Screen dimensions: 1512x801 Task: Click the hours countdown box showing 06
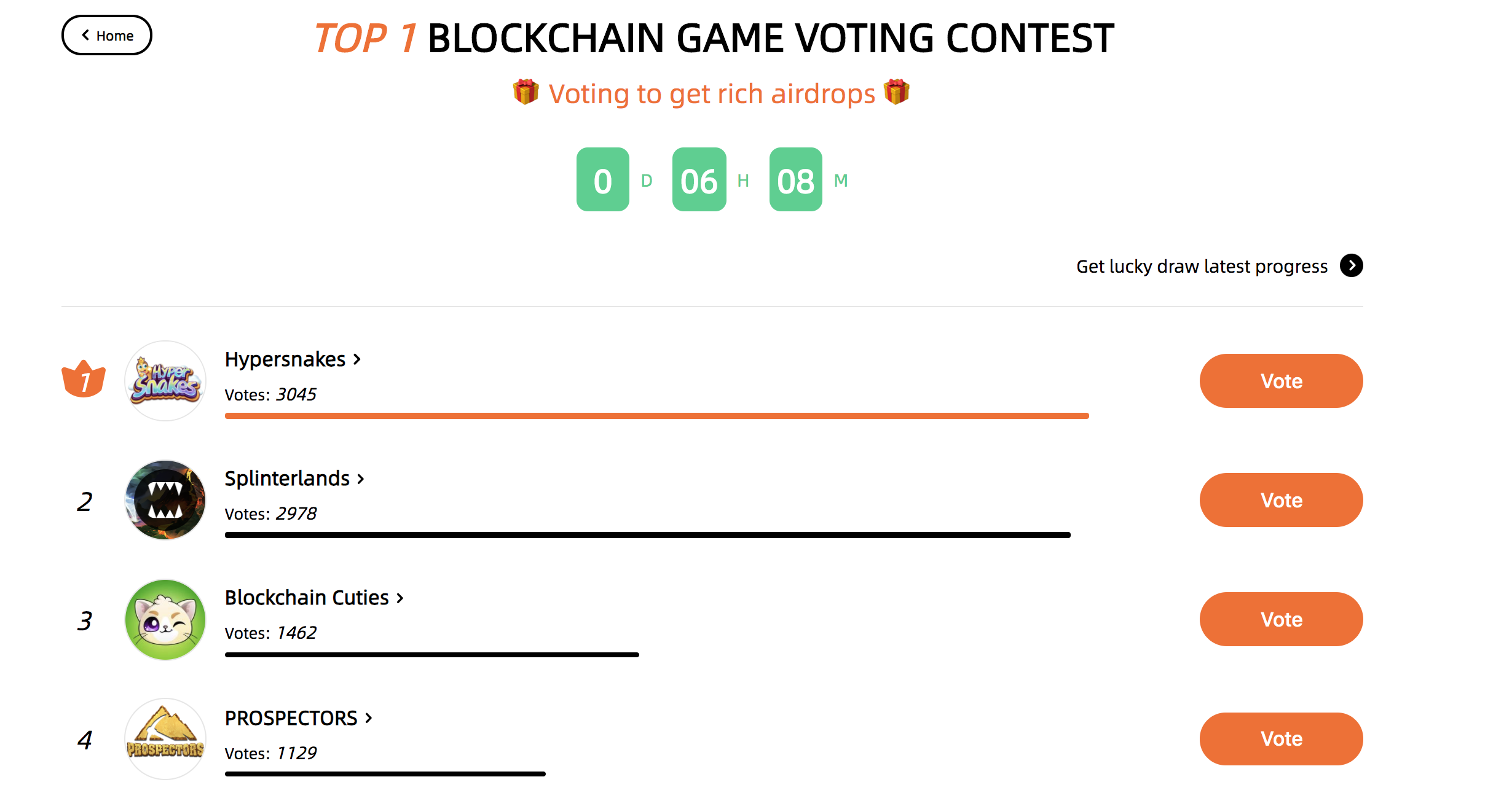(x=699, y=179)
